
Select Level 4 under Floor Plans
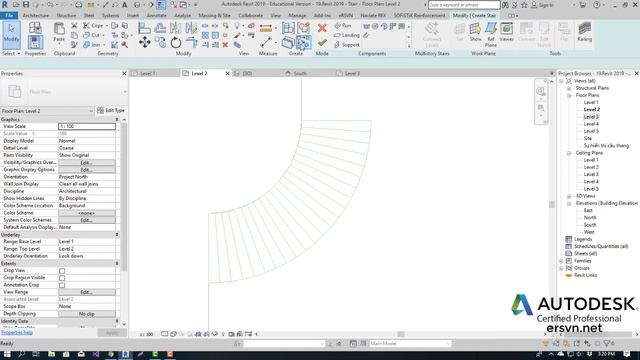pos(591,124)
